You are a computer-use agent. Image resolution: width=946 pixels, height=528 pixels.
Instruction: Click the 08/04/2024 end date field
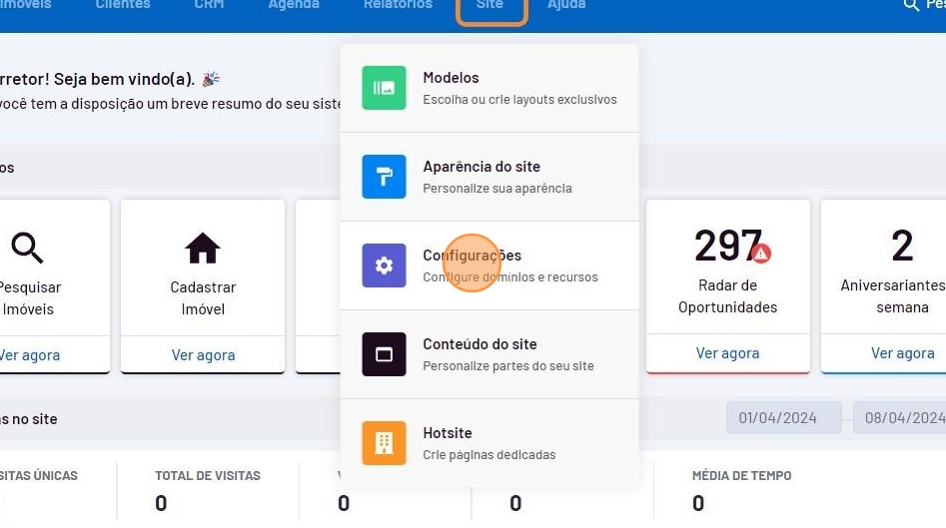coord(904,418)
